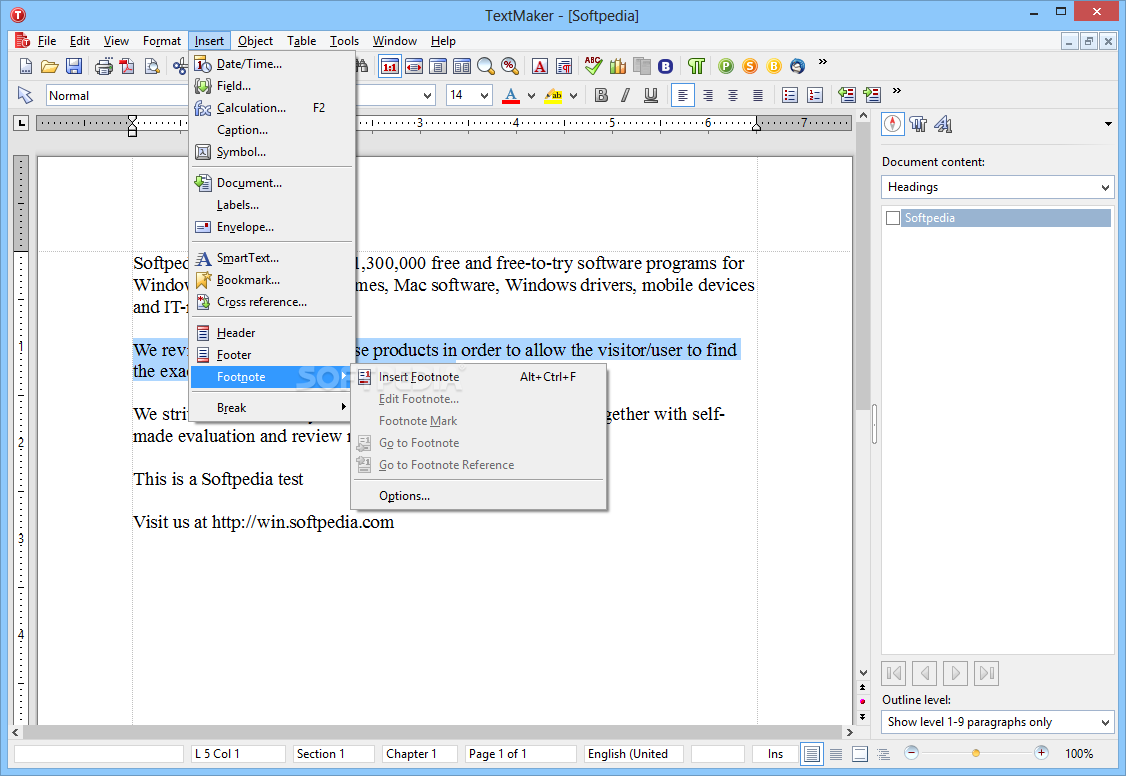Increase indent using the green arrow icon
This screenshot has height=776, width=1126.
click(872, 95)
